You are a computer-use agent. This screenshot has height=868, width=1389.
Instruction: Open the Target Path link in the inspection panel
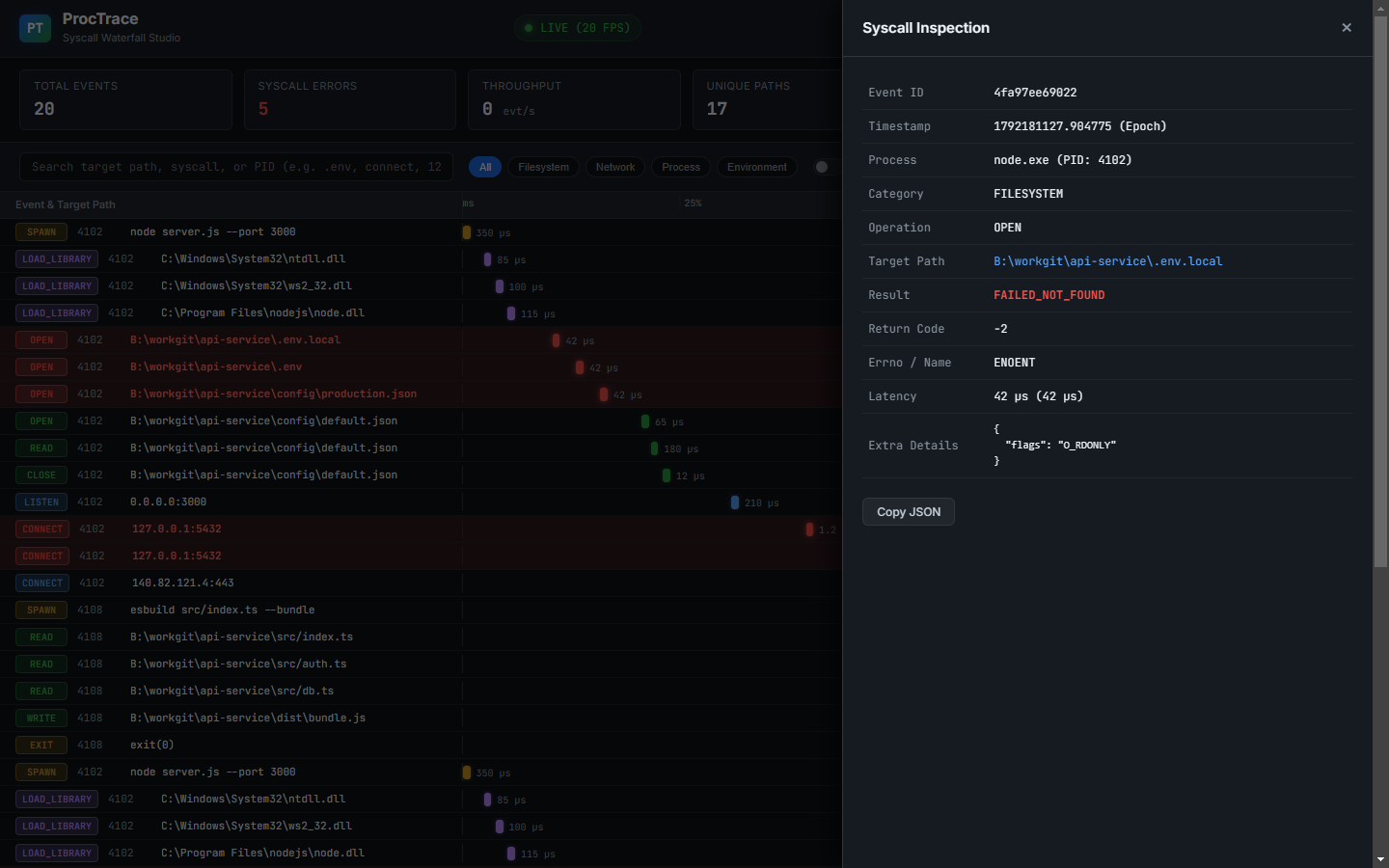[x=1108, y=261]
